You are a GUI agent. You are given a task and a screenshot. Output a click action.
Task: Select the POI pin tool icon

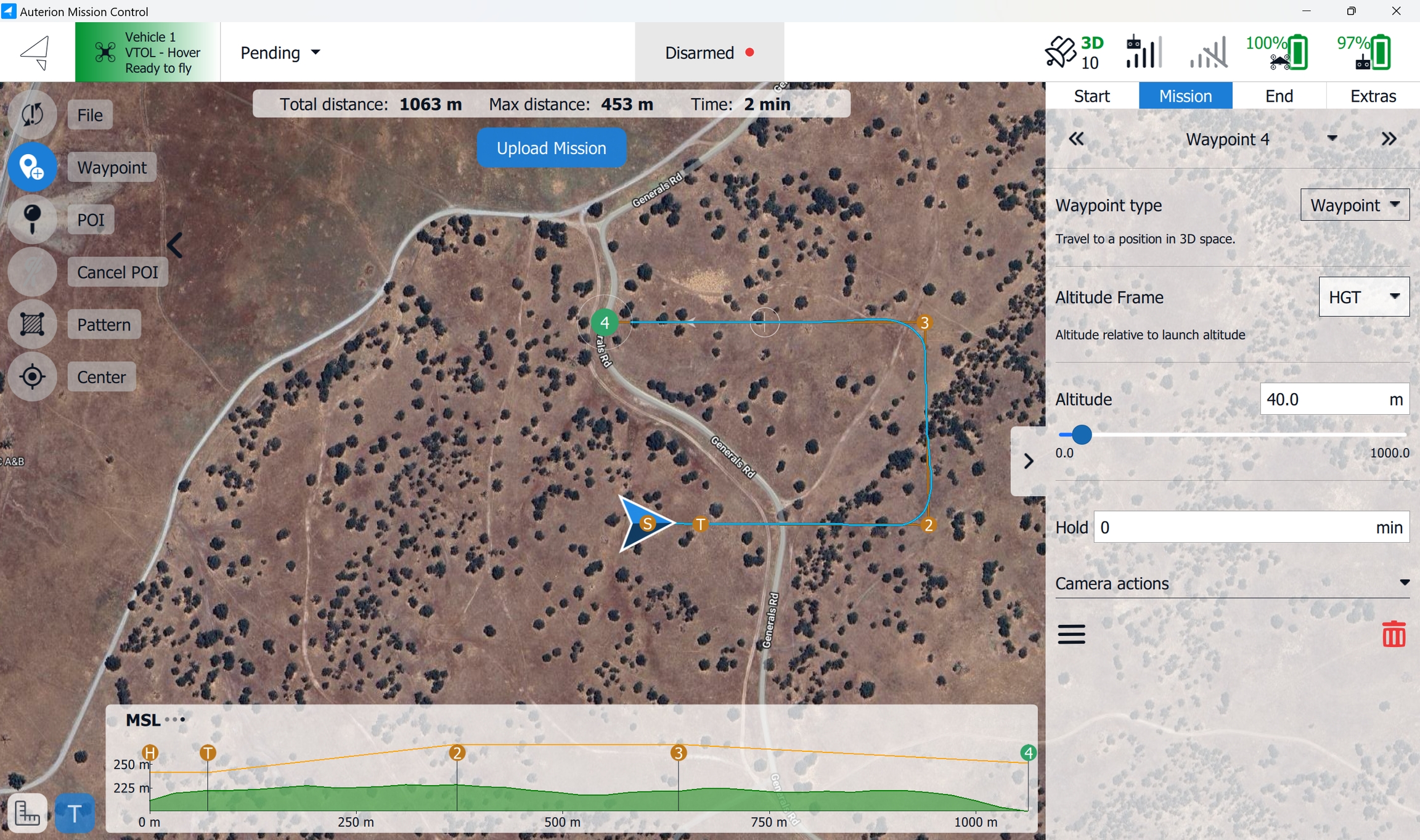[32, 219]
